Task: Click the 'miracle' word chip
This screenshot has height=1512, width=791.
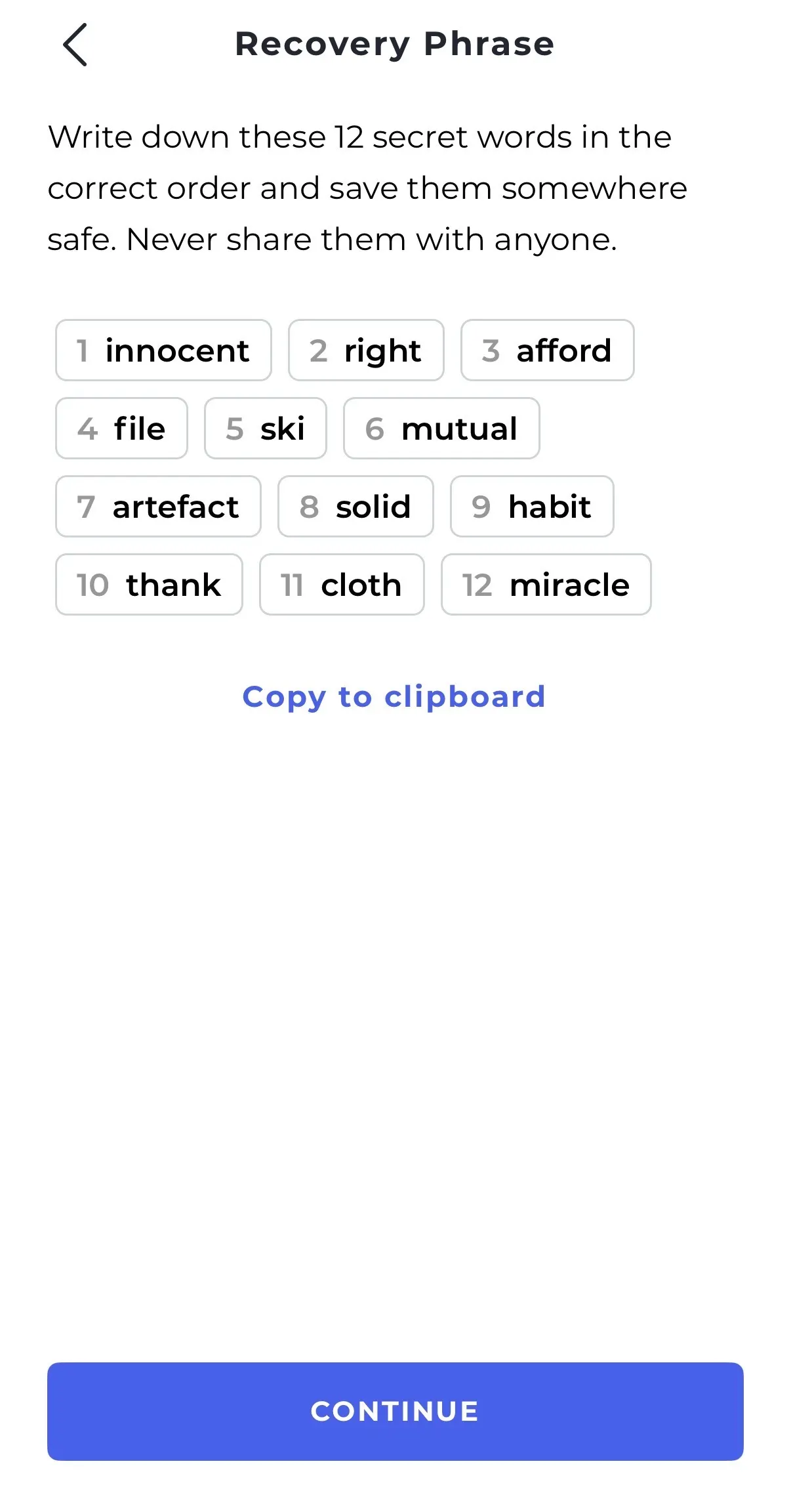Action: [x=546, y=585]
